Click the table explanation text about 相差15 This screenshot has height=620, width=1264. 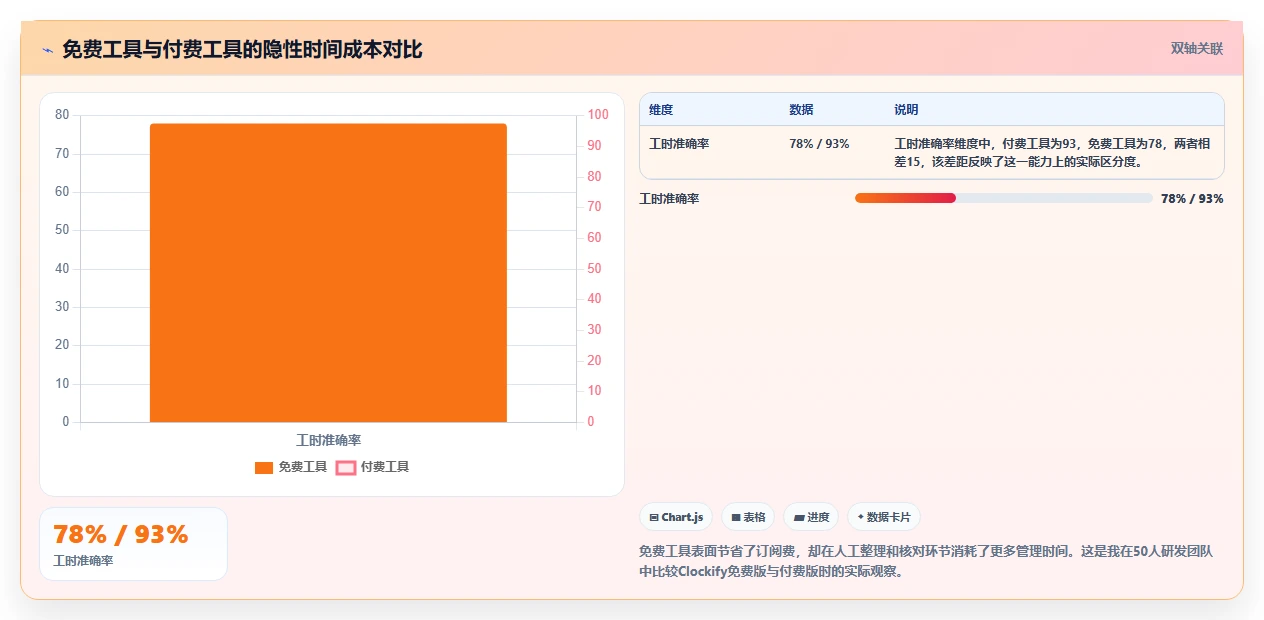(1052, 152)
